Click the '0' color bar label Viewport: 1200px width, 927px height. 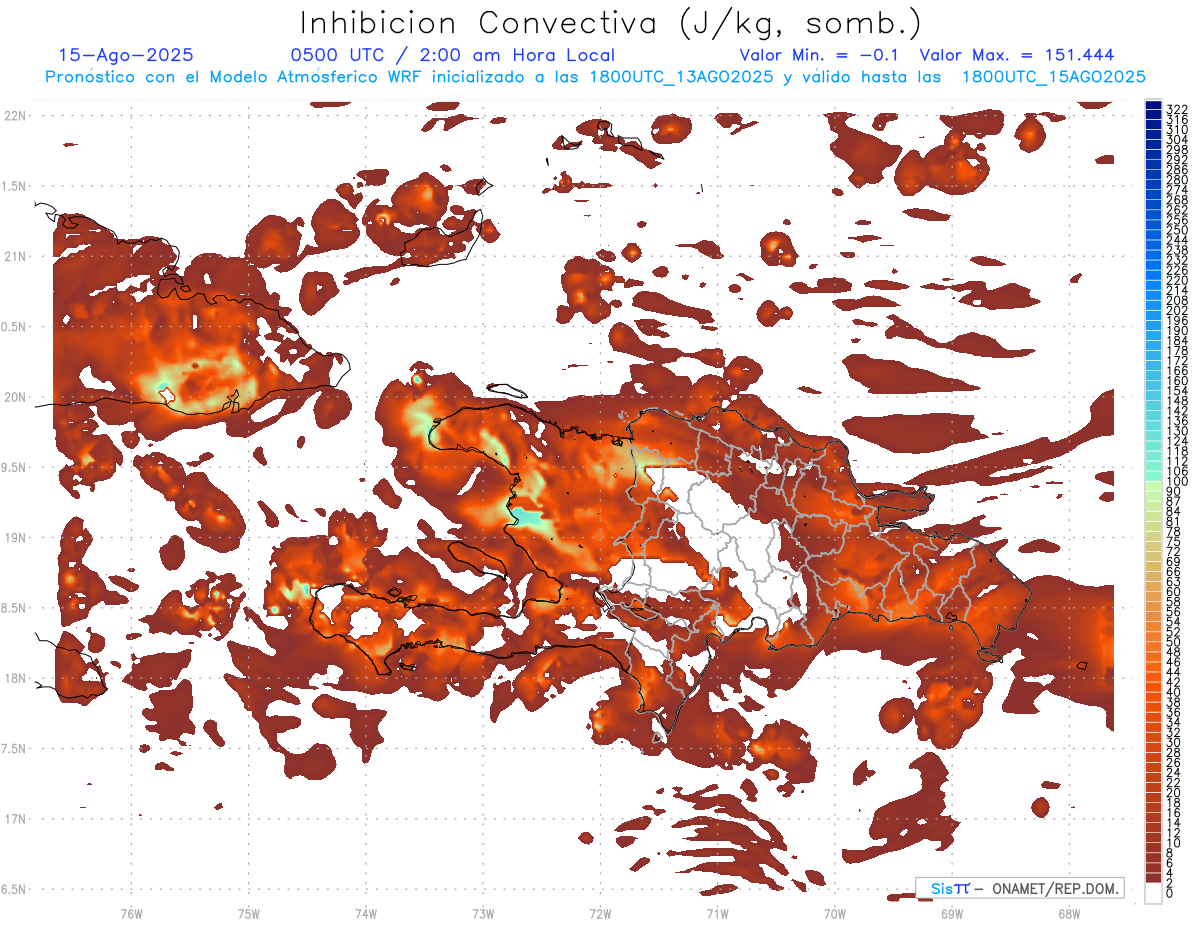(1170, 893)
